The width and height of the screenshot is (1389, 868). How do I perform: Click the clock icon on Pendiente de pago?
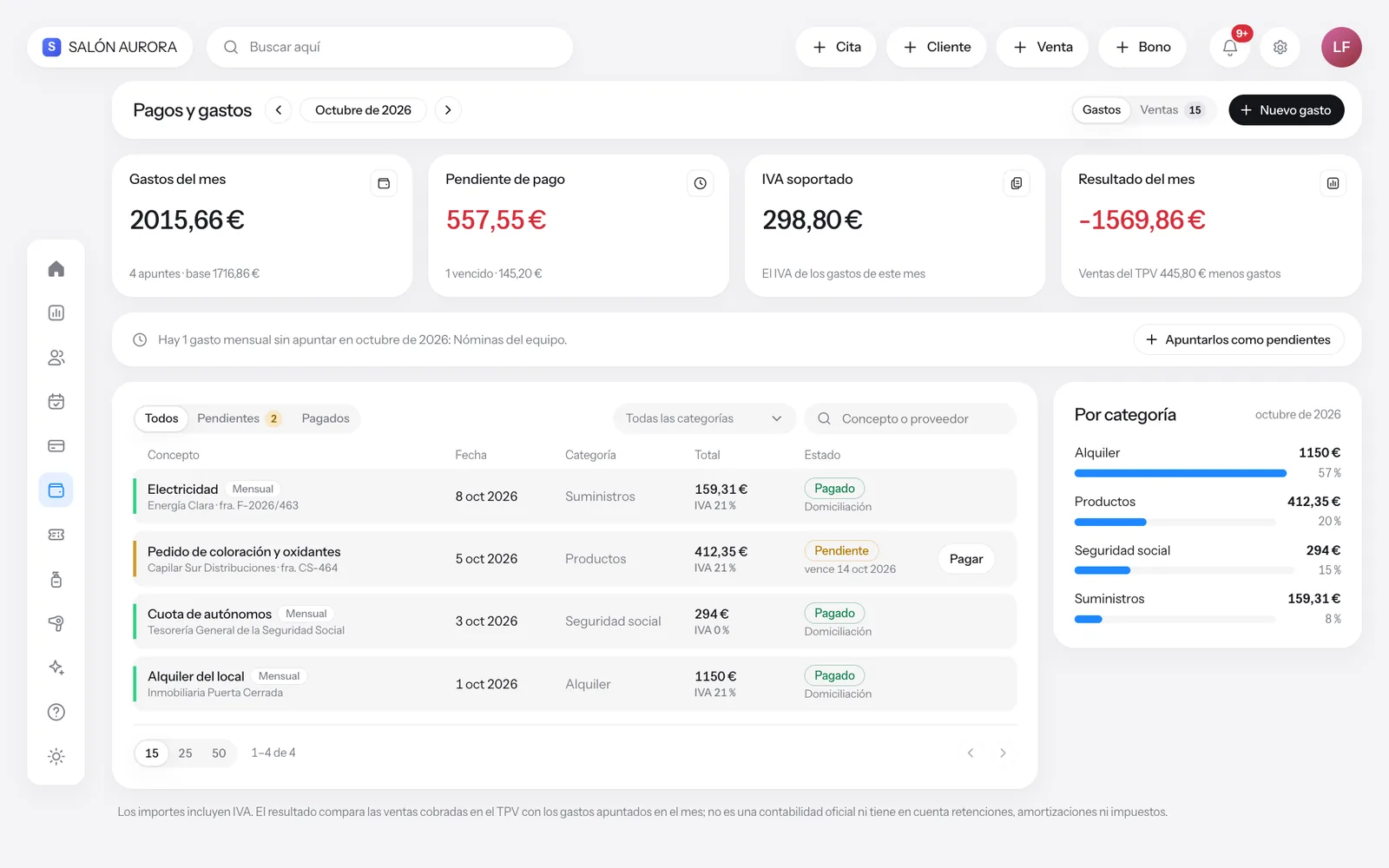click(x=700, y=183)
